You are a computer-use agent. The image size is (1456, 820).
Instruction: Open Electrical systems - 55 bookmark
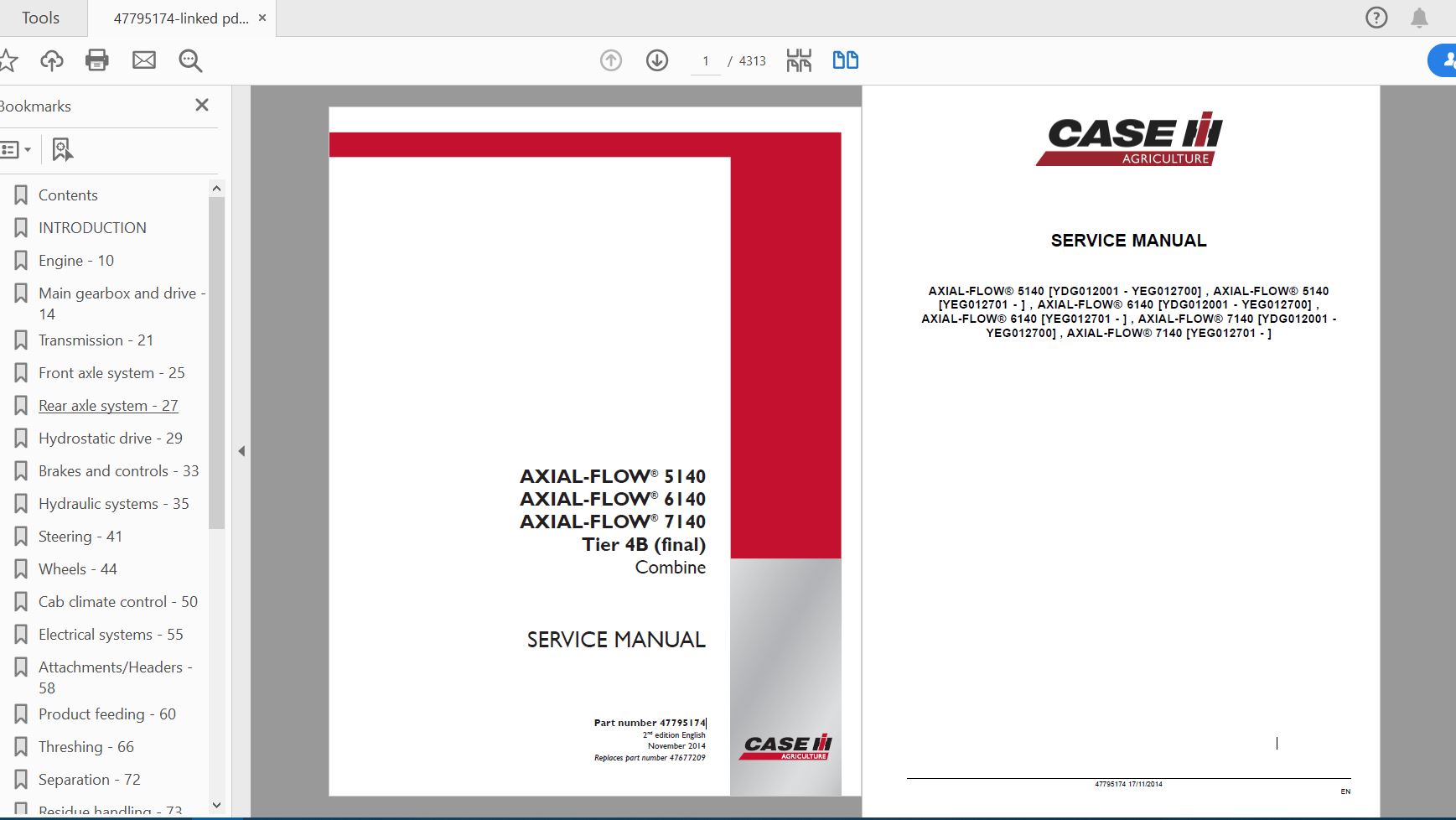tap(111, 635)
